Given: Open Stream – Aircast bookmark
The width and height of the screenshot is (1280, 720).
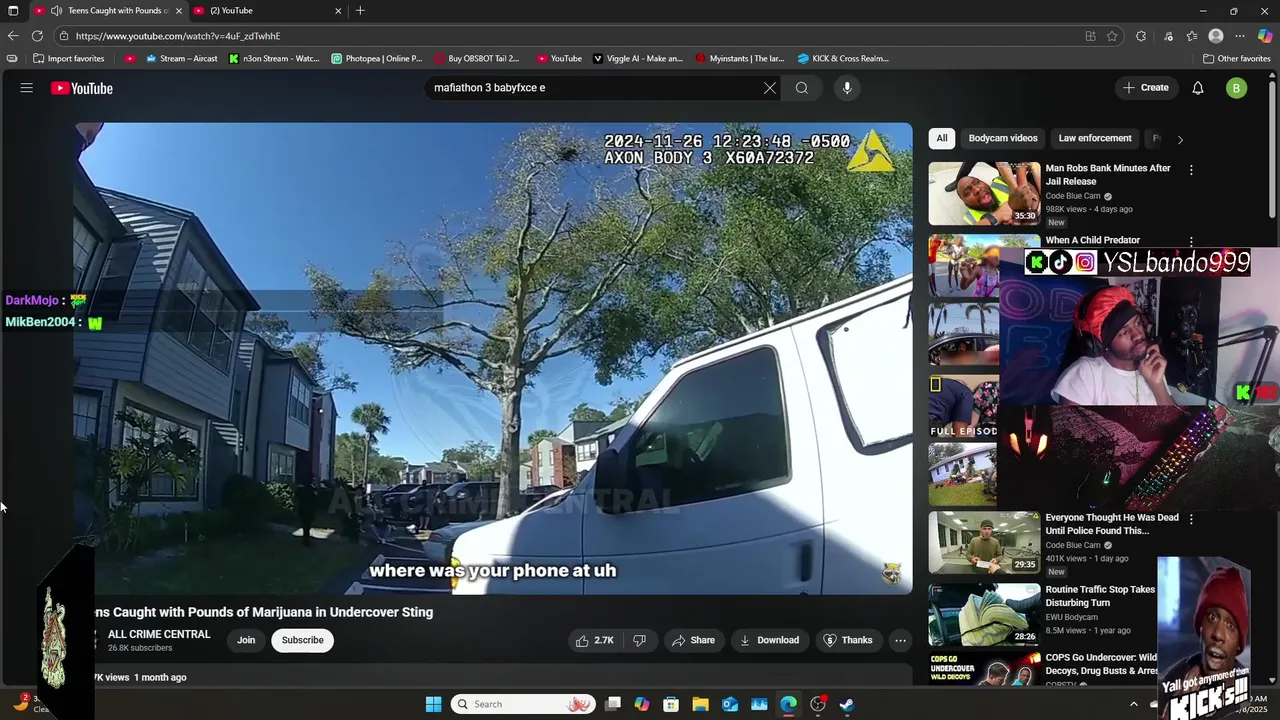Looking at the screenshot, I should [x=182, y=58].
